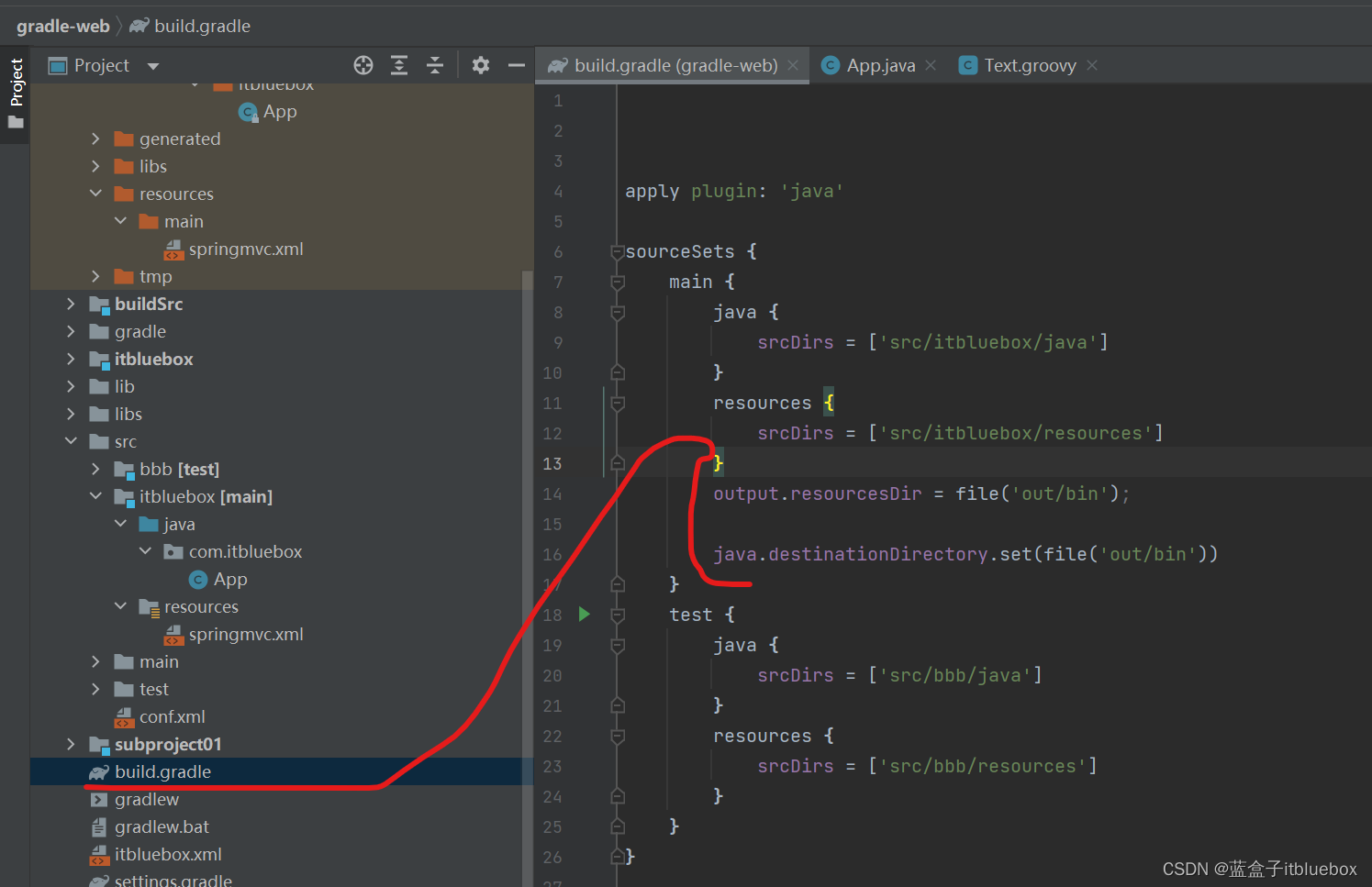This screenshot has height=887, width=1372.
Task: Click the green run gutter icon at line 18
Action: (585, 614)
